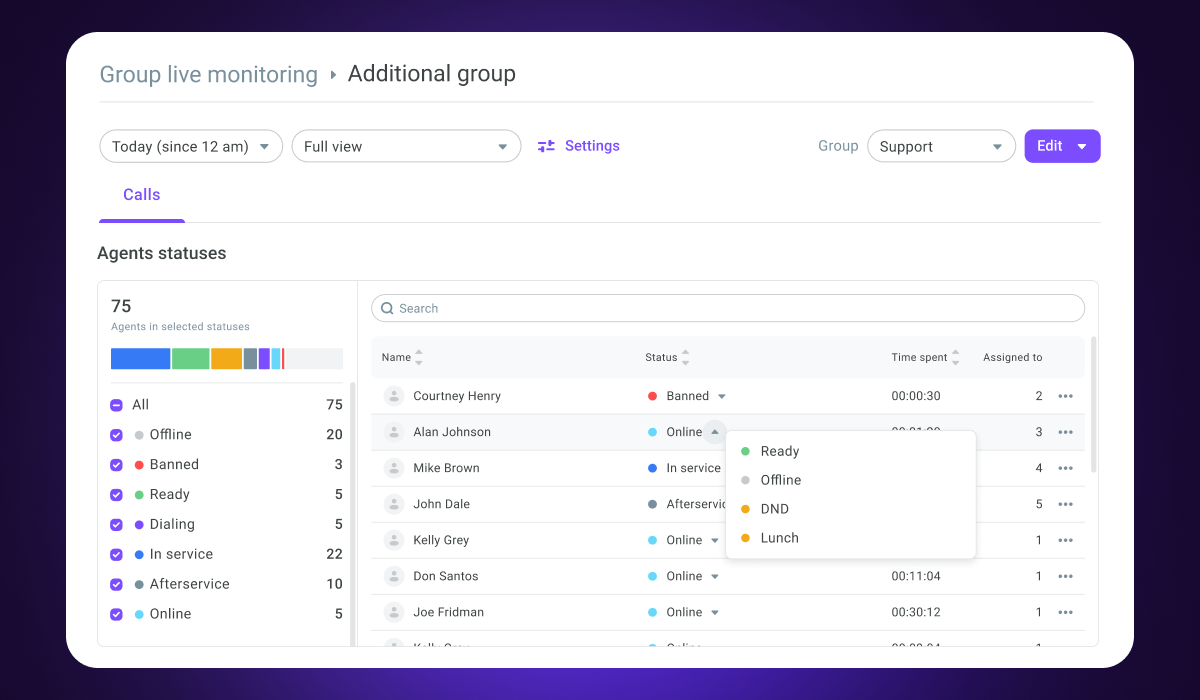1200x700 pixels.
Task: Open more options for Joe Fridman row
Action: 1065,612
